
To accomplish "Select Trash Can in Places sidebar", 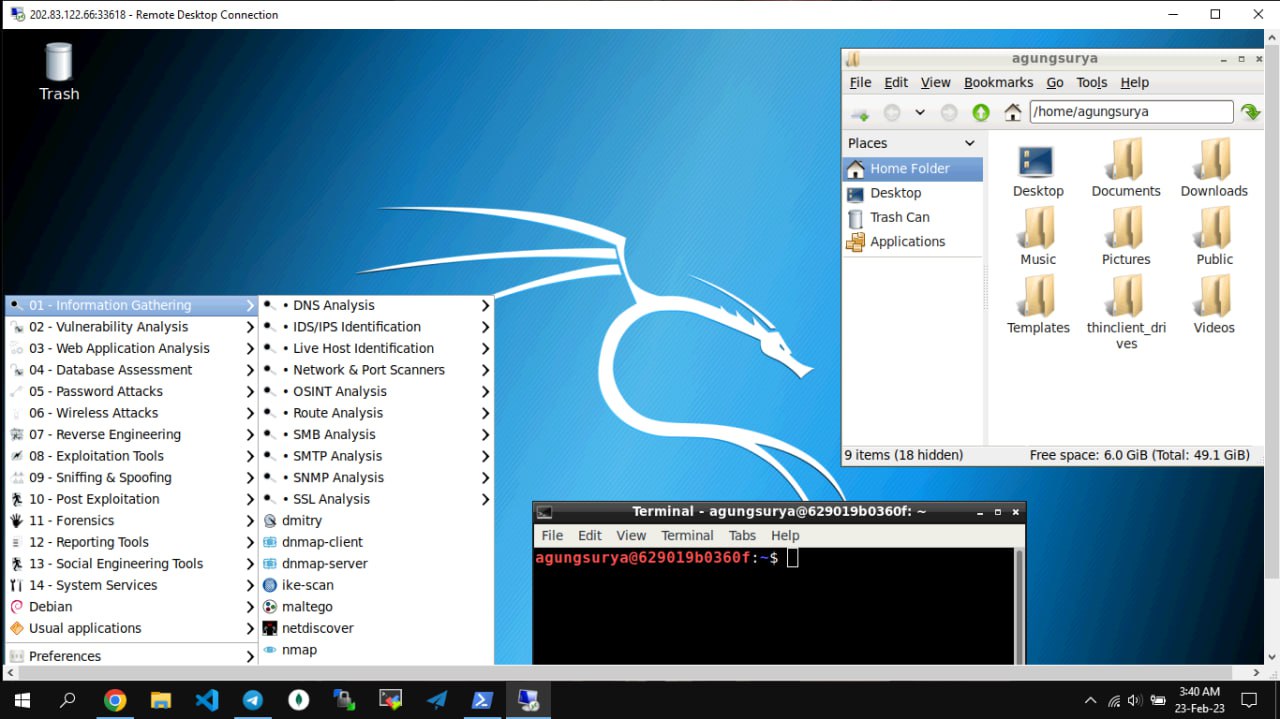I will click(899, 217).
